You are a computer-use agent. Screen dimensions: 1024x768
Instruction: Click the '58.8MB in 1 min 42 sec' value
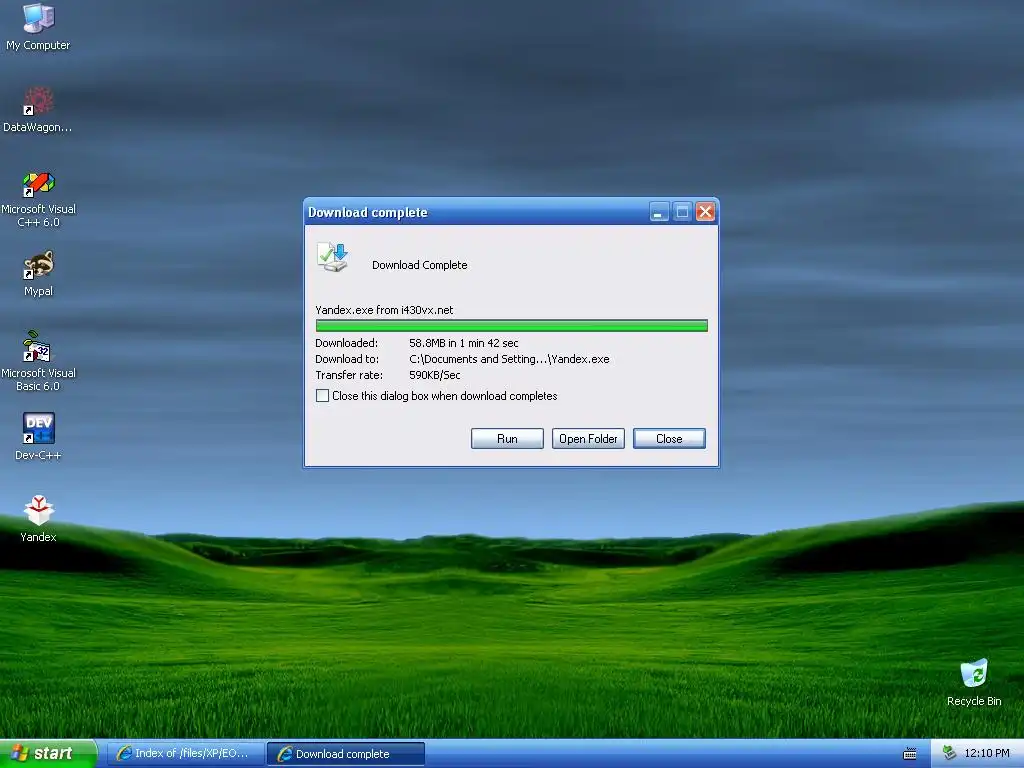coord(464,343)
